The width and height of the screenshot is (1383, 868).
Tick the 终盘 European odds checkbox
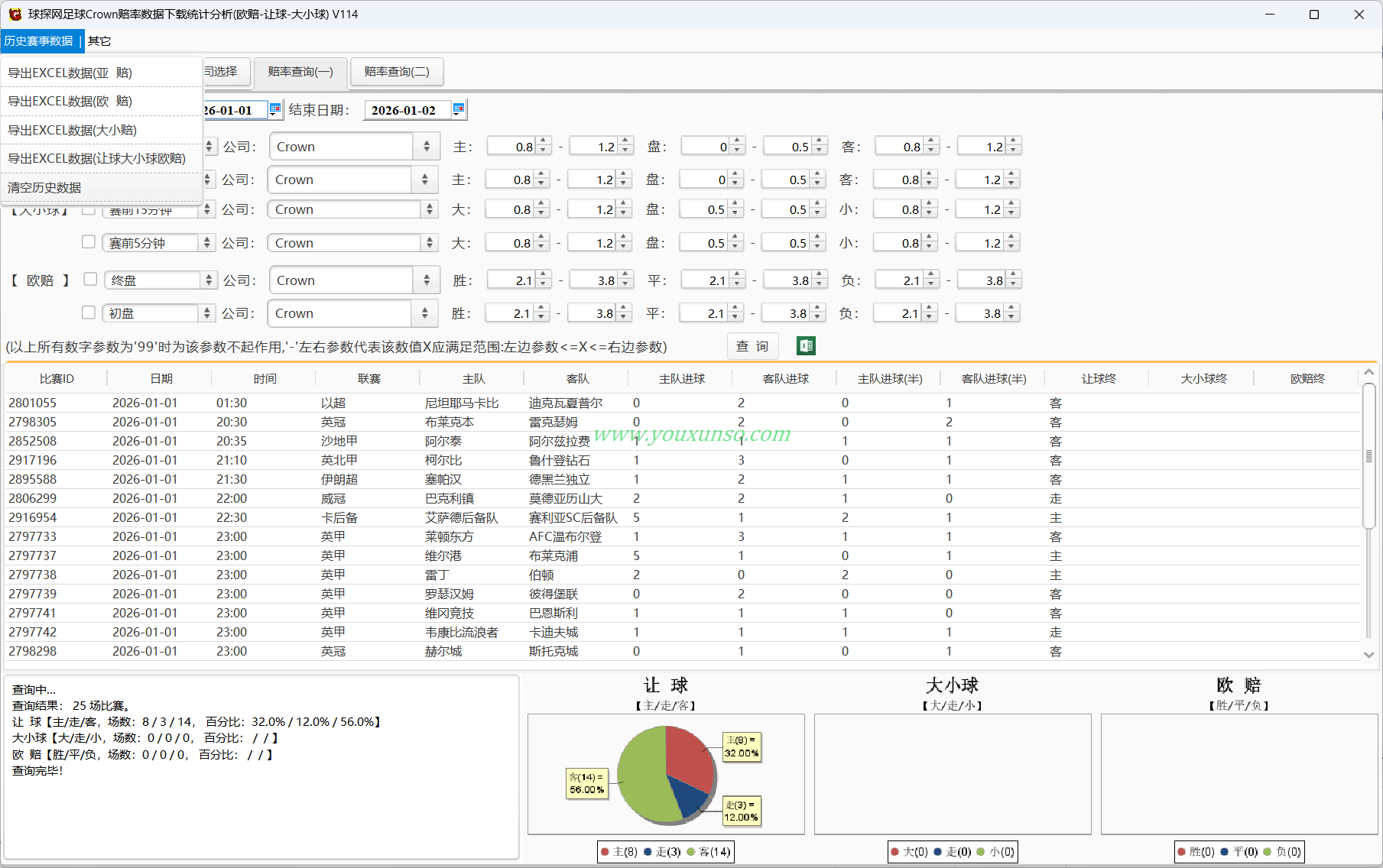tap(90, 280)
